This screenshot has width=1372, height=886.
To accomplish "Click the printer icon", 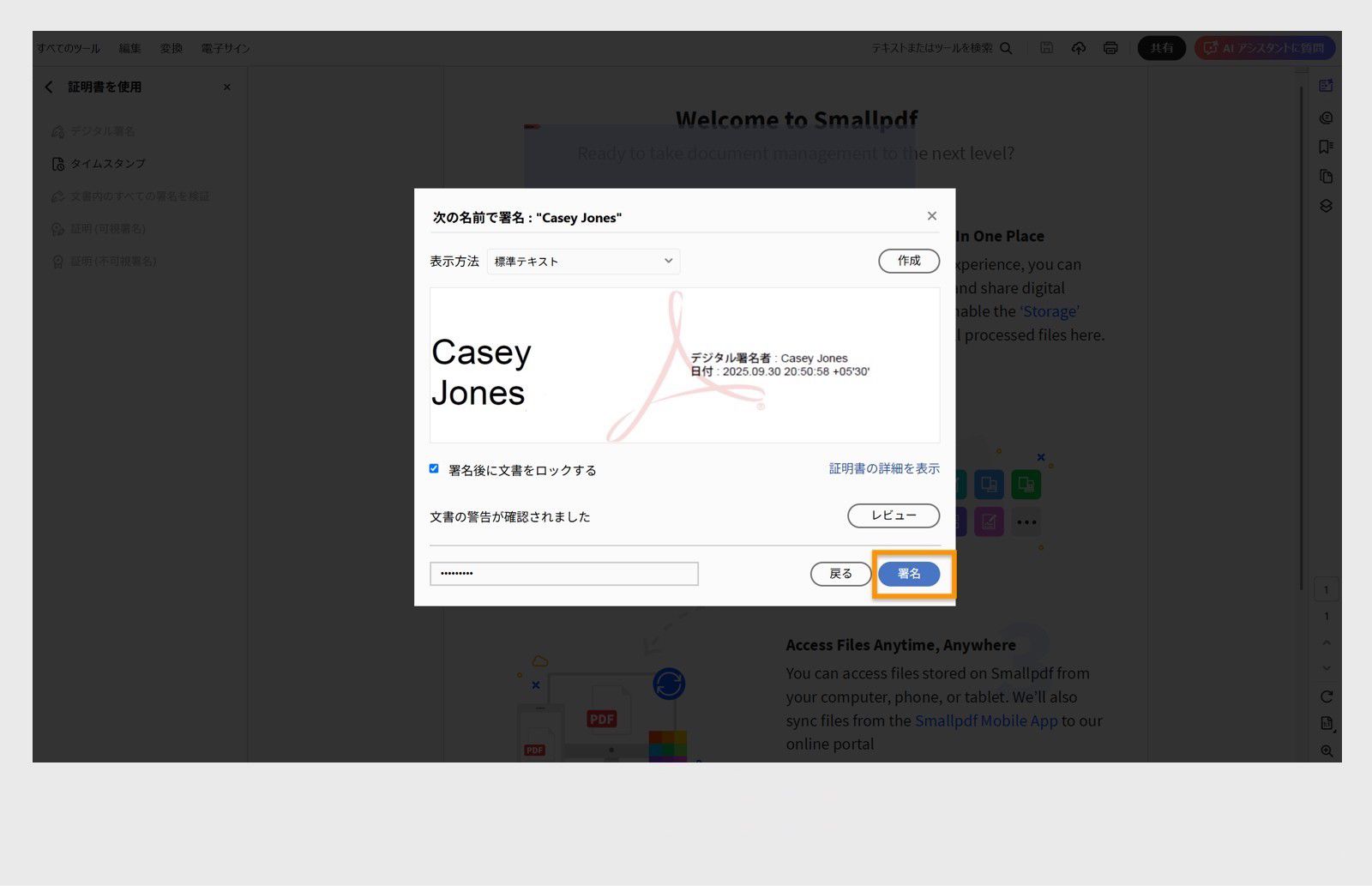I will (1110, 48).
